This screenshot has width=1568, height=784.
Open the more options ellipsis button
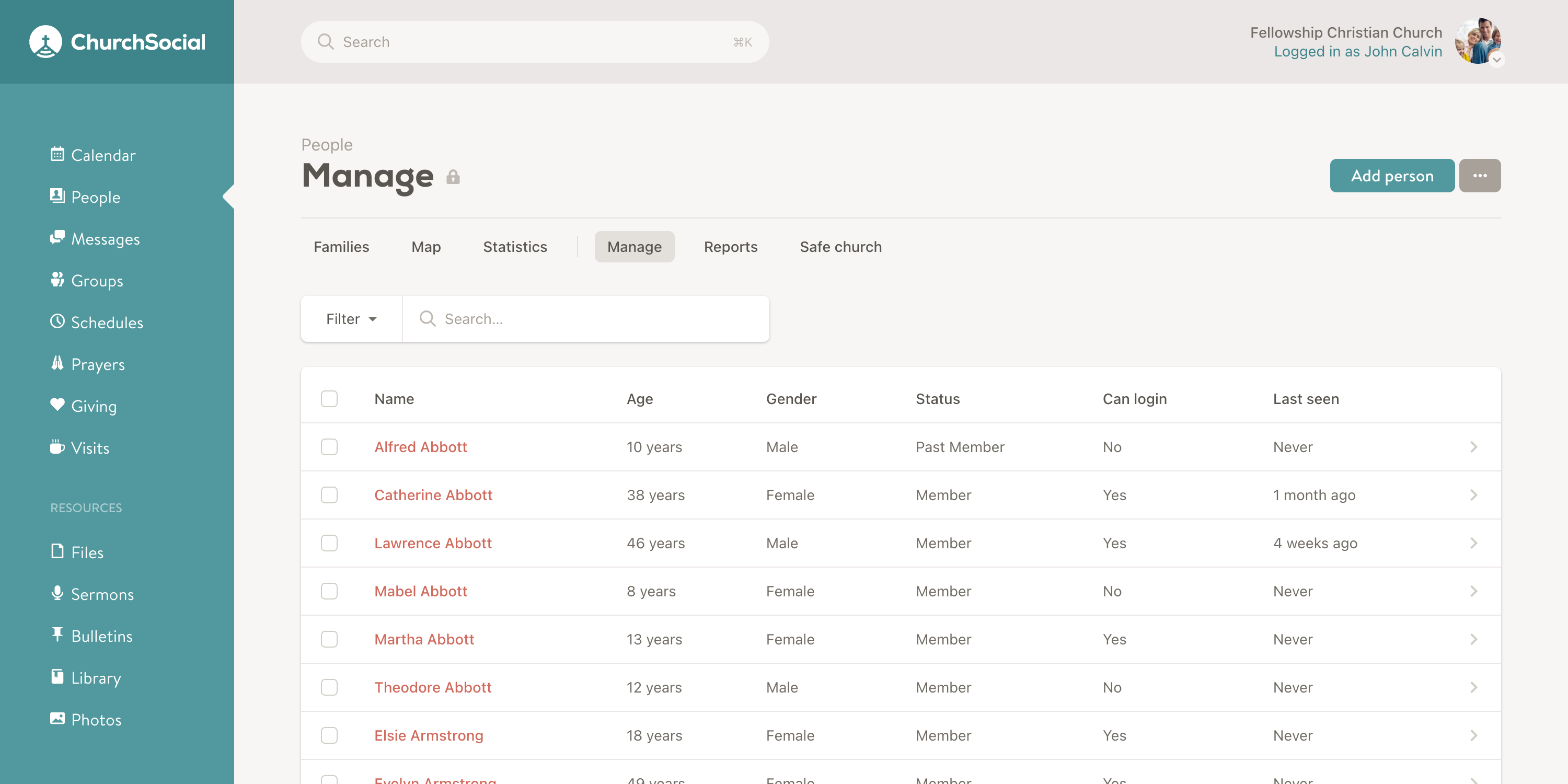1480,176
